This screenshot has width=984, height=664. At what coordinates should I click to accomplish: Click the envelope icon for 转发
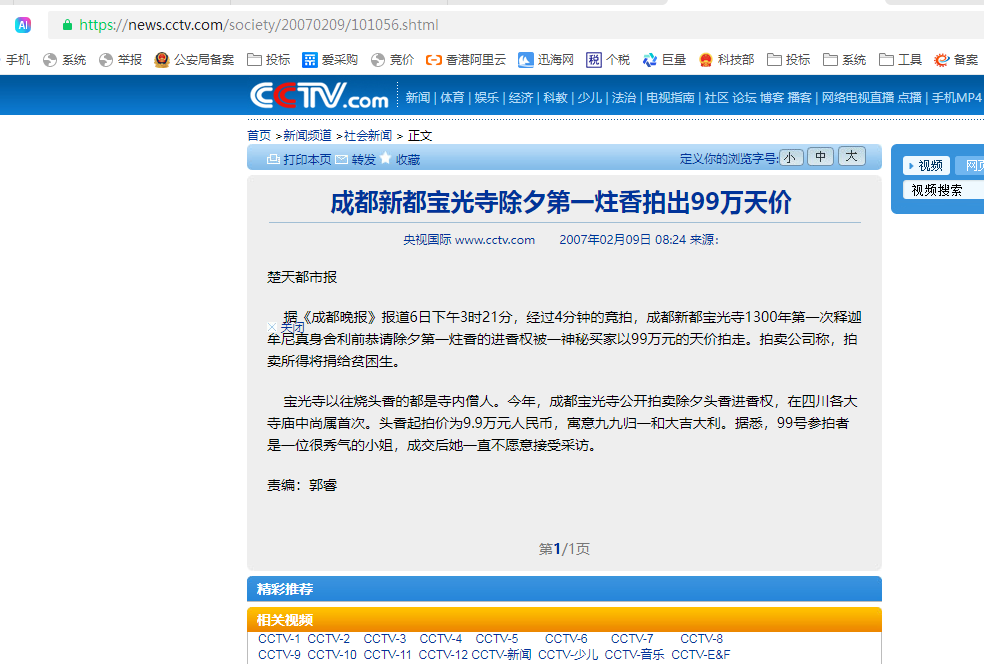click(342, 159)
